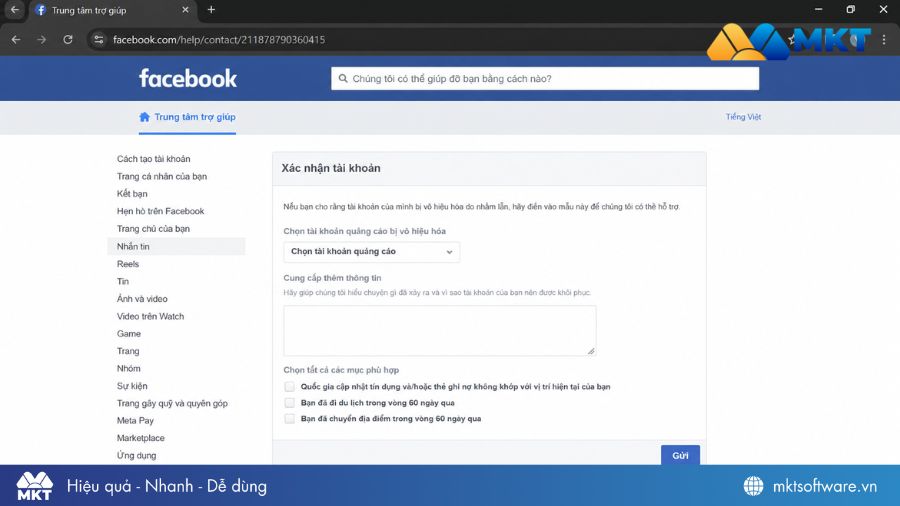This screenshot has width=900, height=506.
Task: Select Reels in the sidebar
Action: pyautogui.click(x=127, y=264)
